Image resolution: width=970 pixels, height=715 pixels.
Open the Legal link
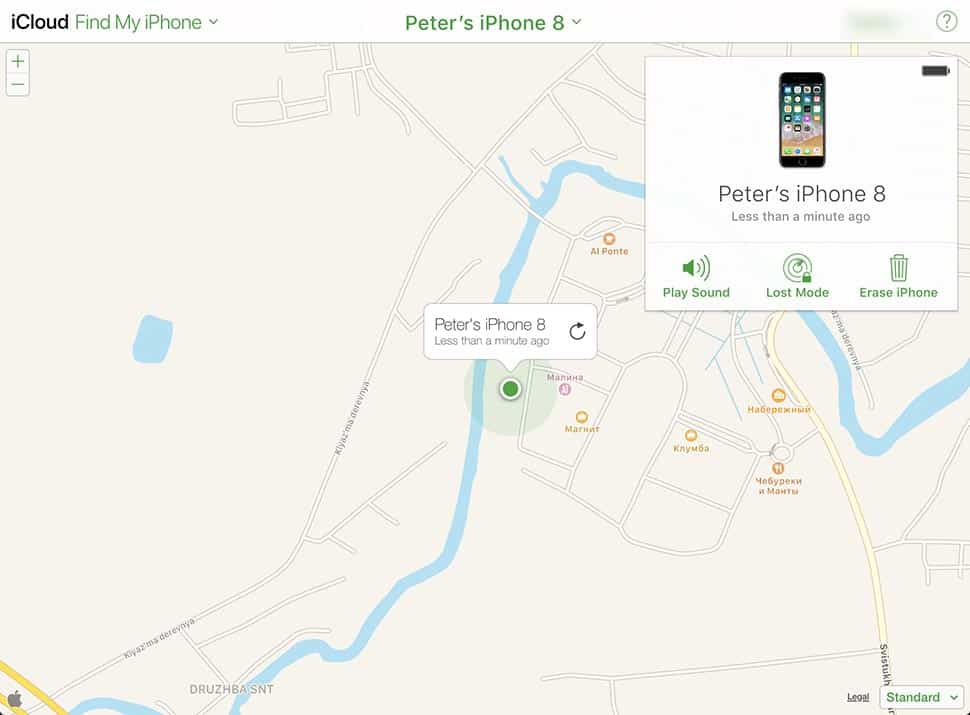tap(857, 697)
